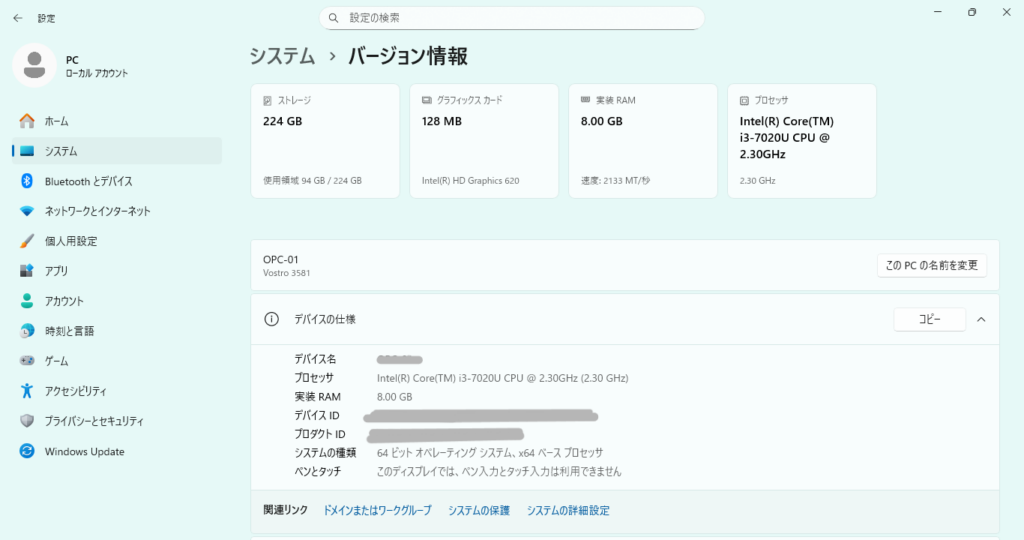The height and width of the screenshot is (540, 1024).
Task: Open Network and Internet via Wi-Fi icon
Action: coord(27,211)
